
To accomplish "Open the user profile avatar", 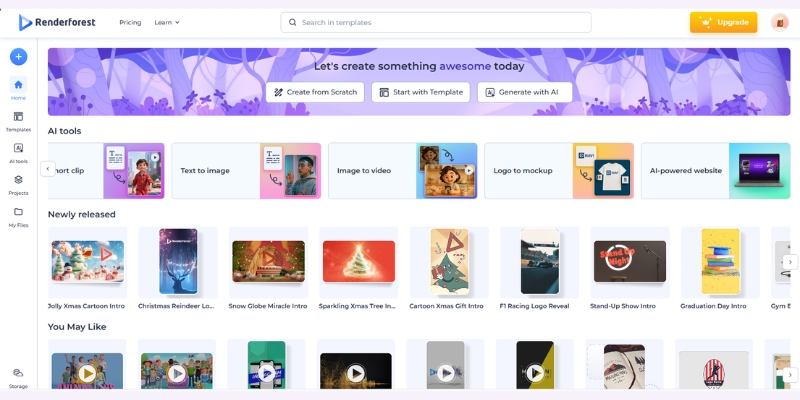I will pos(779,22).
